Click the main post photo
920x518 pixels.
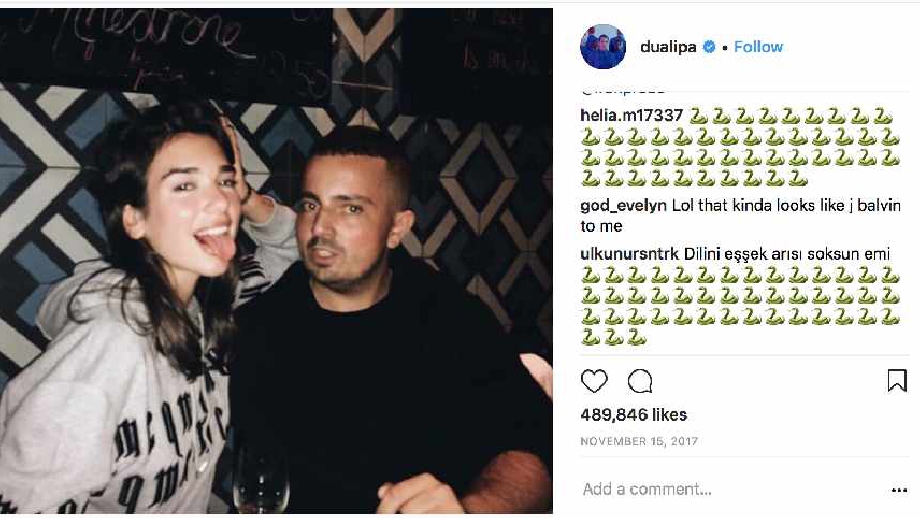coord(276,261)
